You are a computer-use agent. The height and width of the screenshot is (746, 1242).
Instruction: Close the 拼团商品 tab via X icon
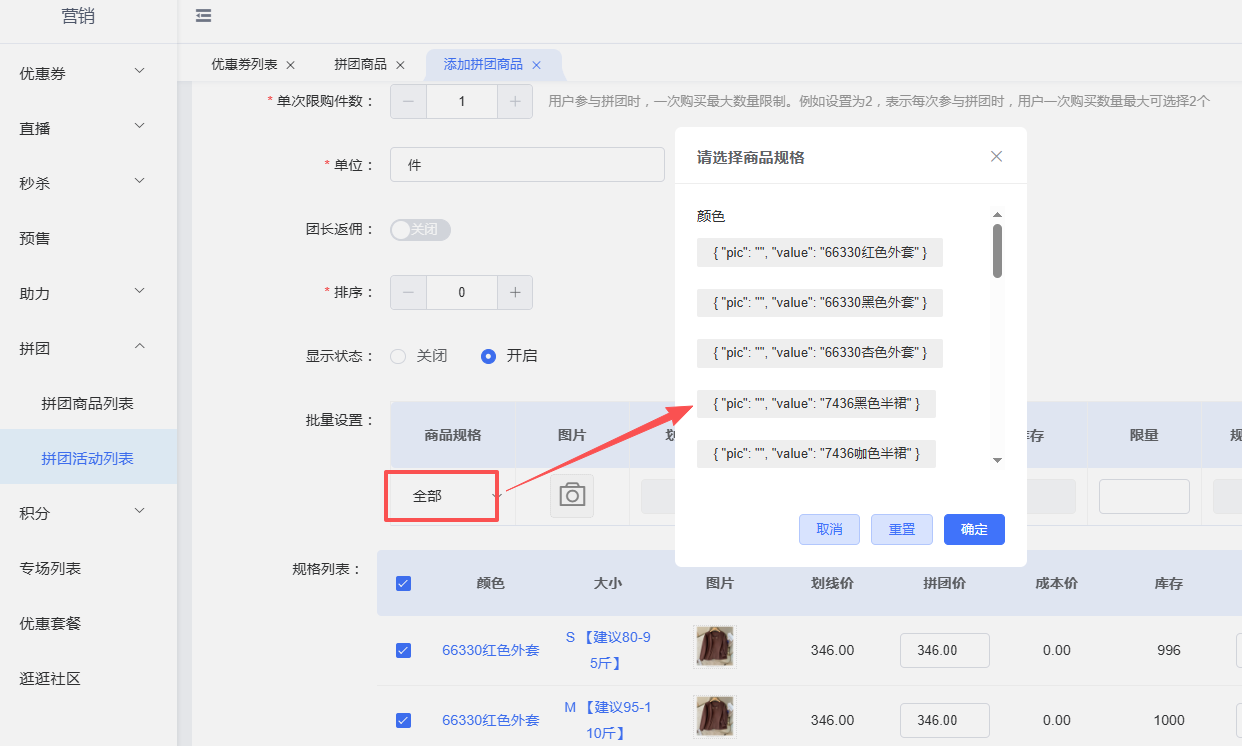(400, 65)
